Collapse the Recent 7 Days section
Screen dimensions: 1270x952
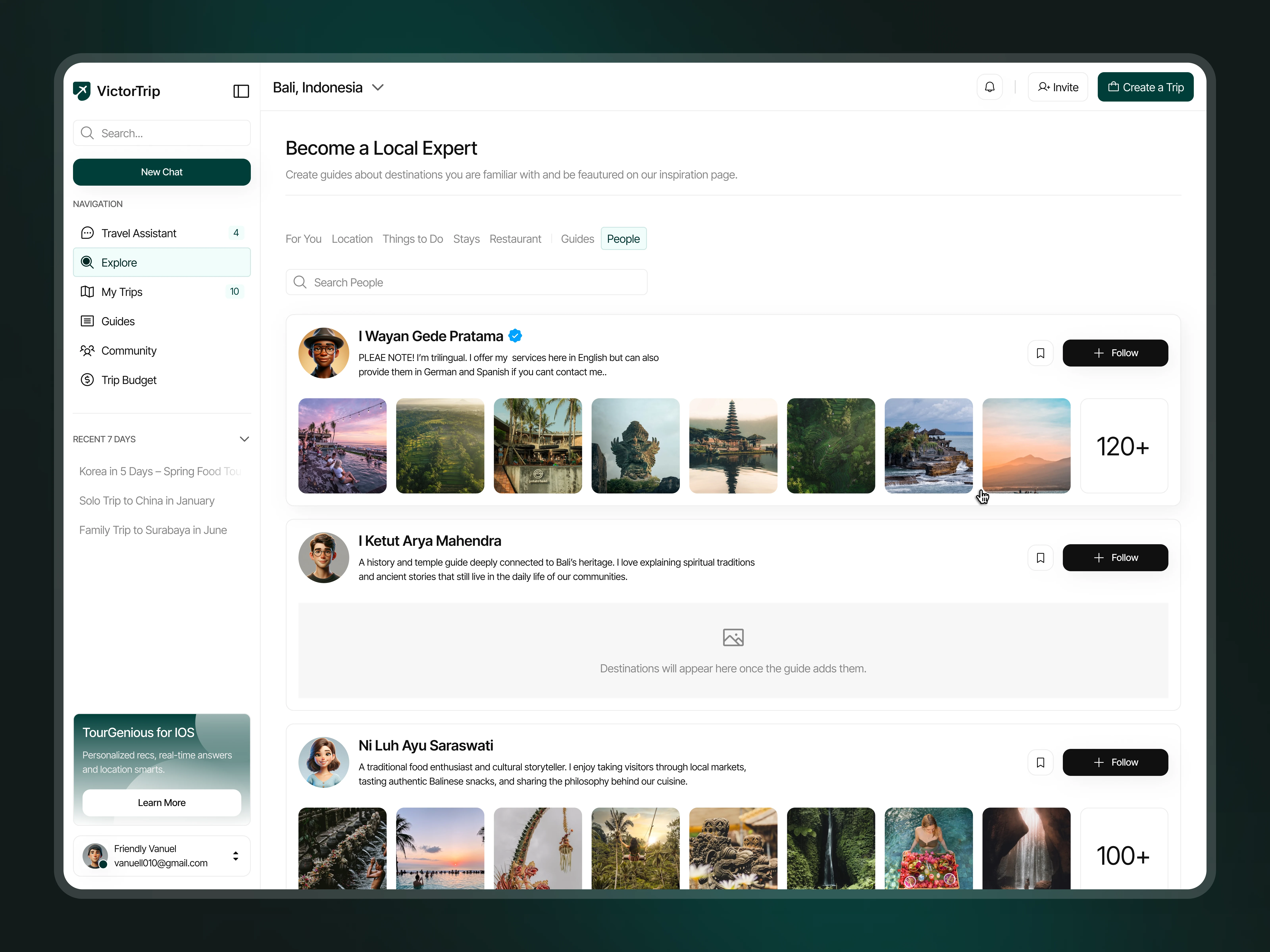[245, 439]
